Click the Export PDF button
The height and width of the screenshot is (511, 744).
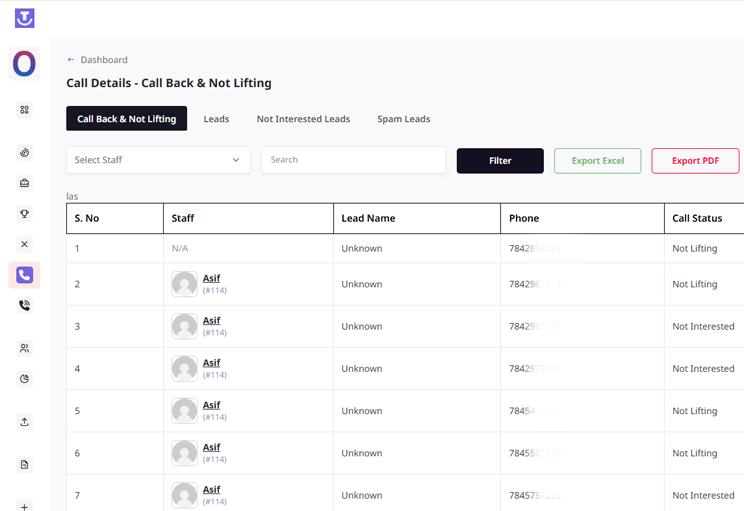click(695, 161)
